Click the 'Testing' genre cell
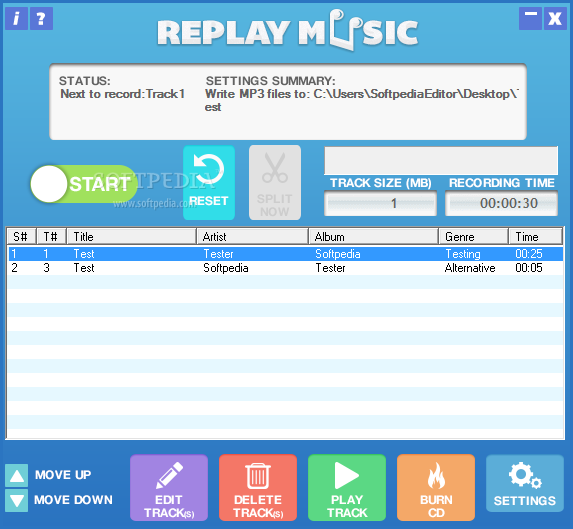 point(463,254)
